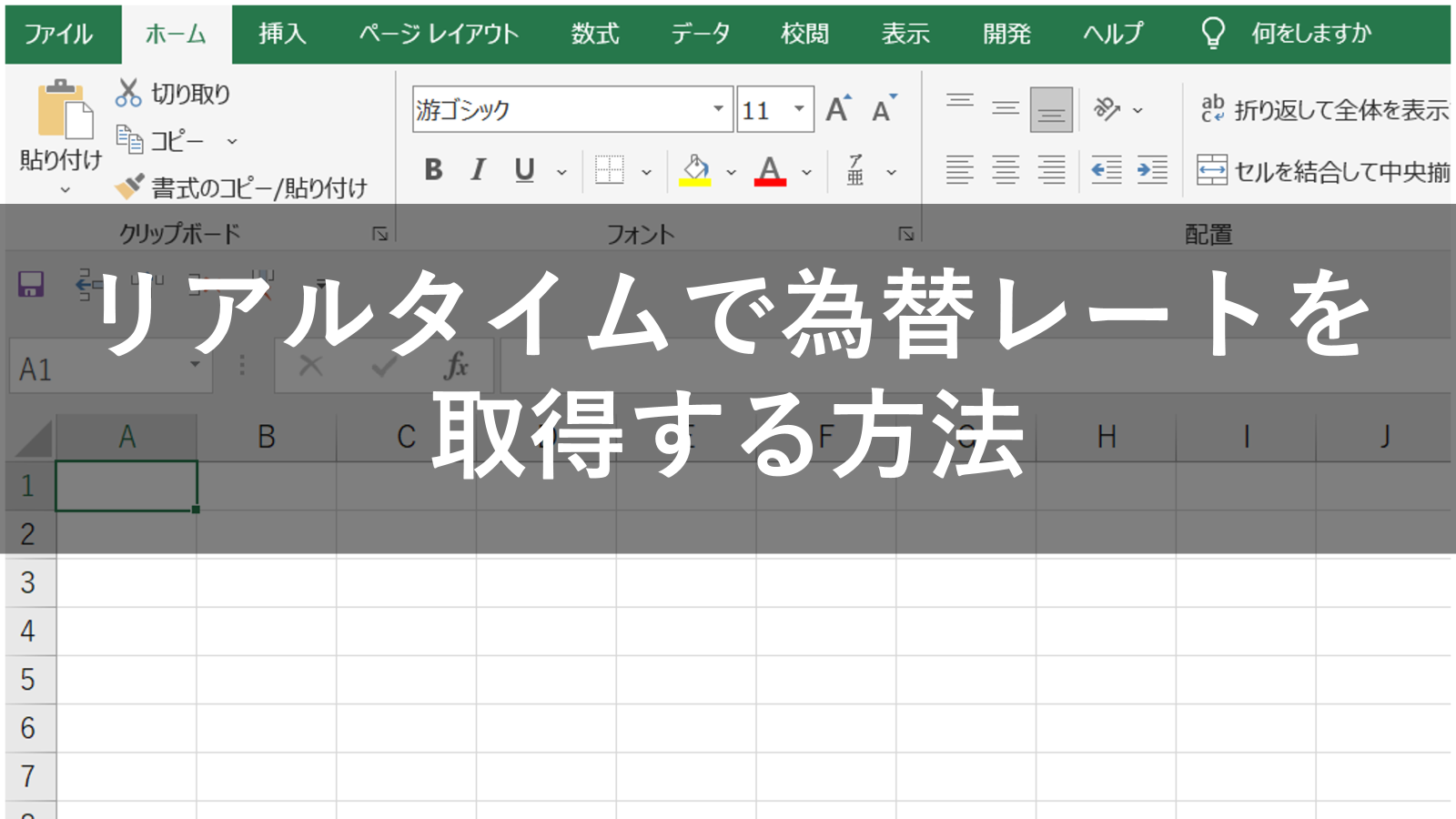
Task: Click the Name Box showing A1
Action: [111, 368]
